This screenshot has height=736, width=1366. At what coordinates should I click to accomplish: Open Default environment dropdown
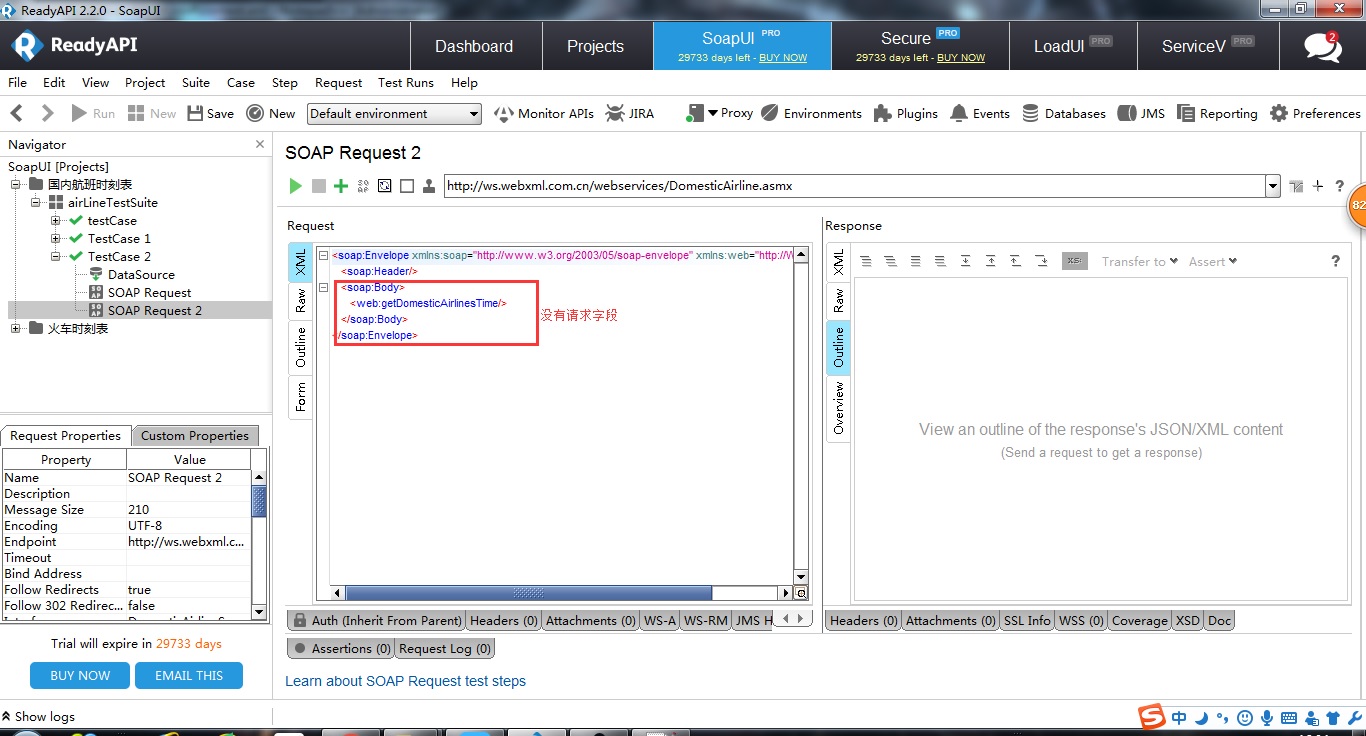point(394,114)
